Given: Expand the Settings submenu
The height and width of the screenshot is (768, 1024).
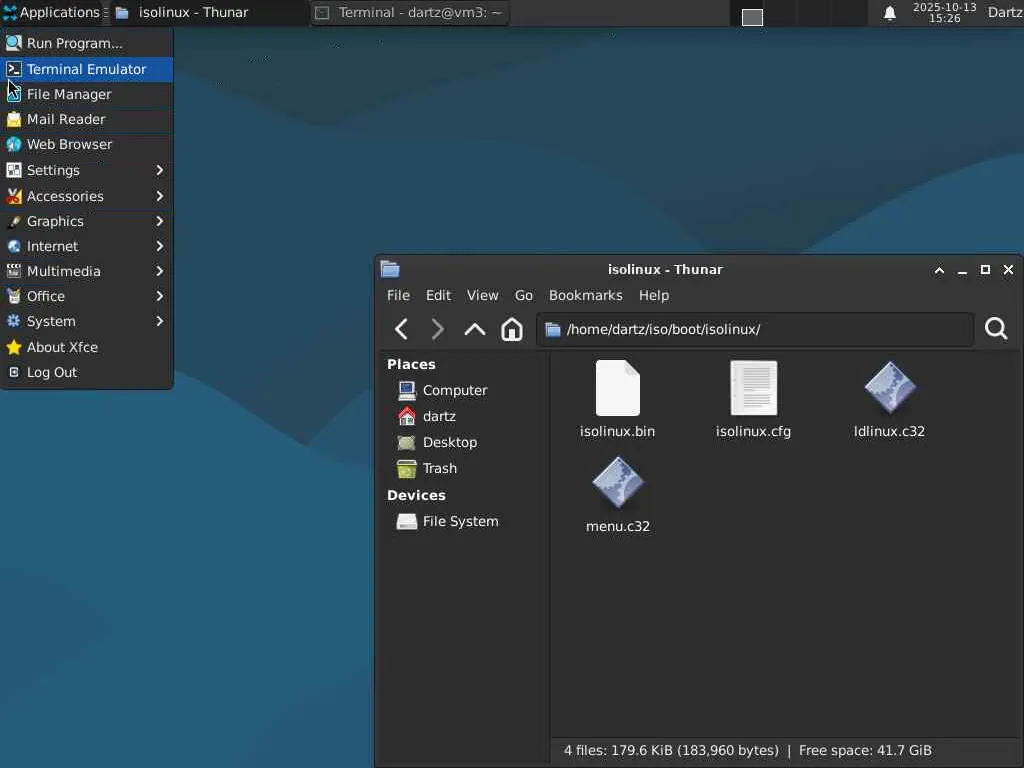Looking at the screenshot, I should pos(86,170).
